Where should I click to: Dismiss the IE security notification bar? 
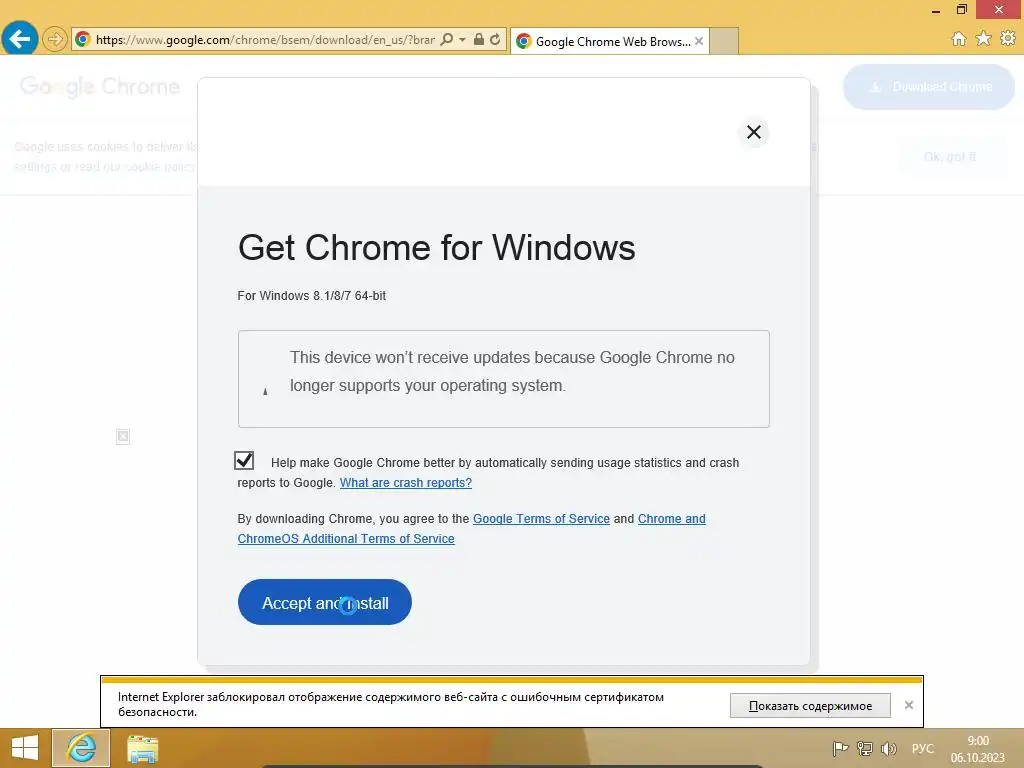[x=908, y=705]
